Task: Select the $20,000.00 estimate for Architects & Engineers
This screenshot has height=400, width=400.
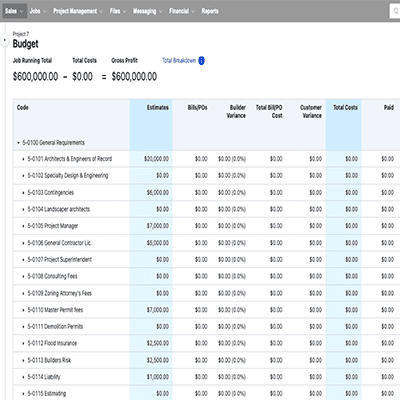Action: (156, 159)
